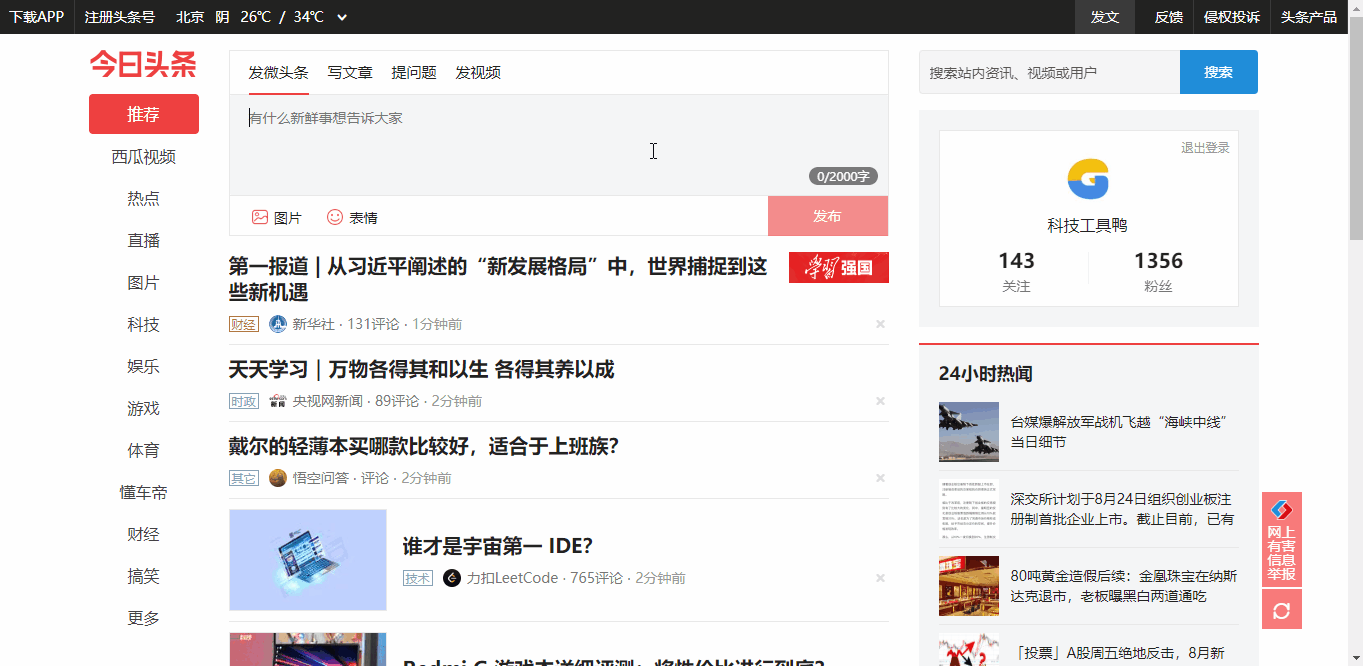Open the 谁才是宇宙第一 IDE headline
The width and height of the screenshot is (1363, 666).
coord(498,547)
